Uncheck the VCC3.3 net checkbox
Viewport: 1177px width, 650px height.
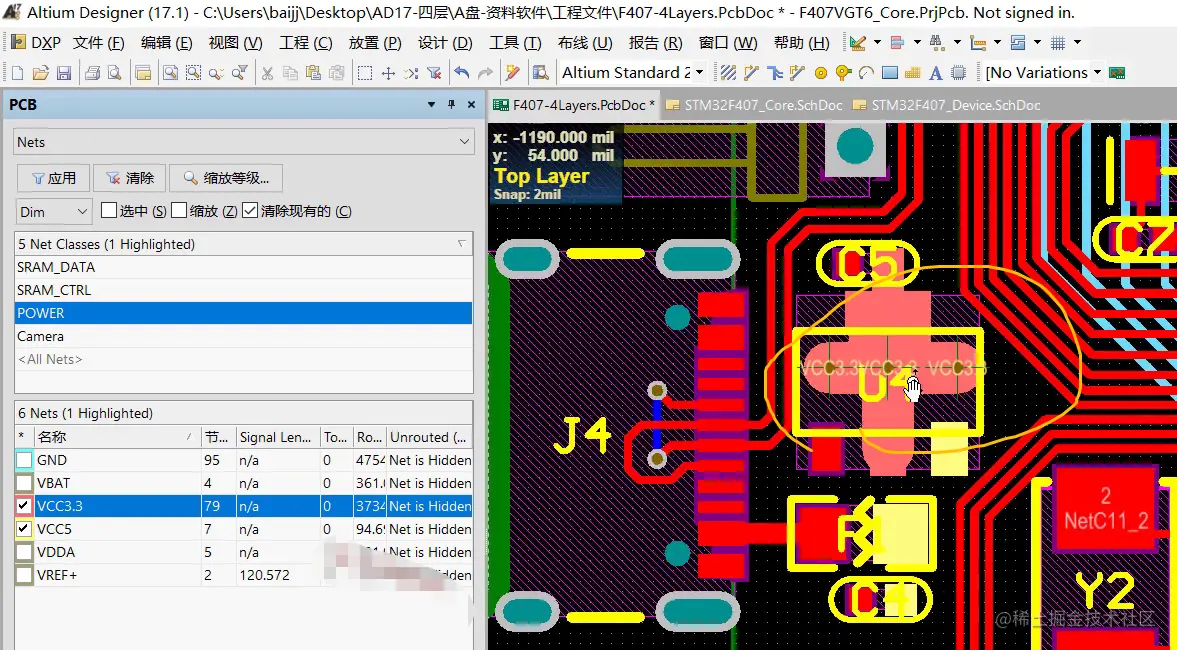tap(24, 506)
